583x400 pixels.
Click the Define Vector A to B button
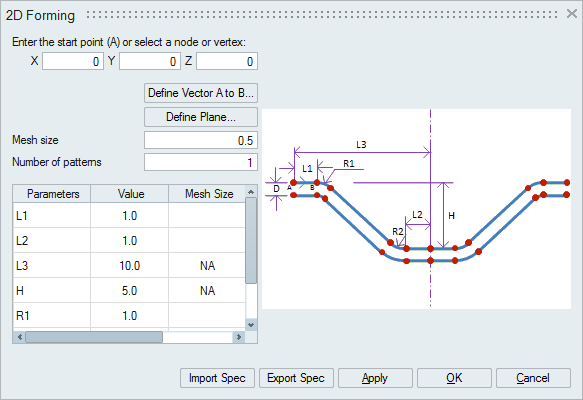(201, 93)
